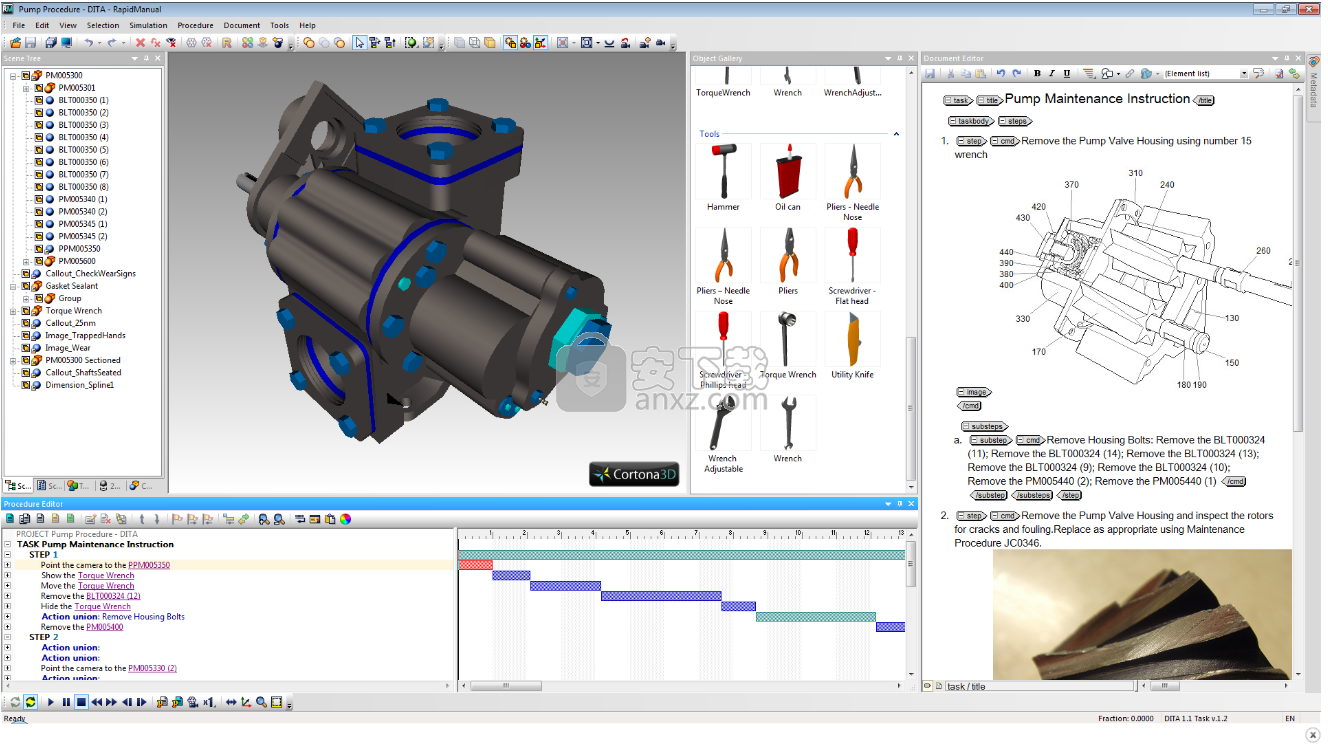This screenshot has height=748, width=1328.
Task: Click the BLT000324 (12) link
Action: 113,596
